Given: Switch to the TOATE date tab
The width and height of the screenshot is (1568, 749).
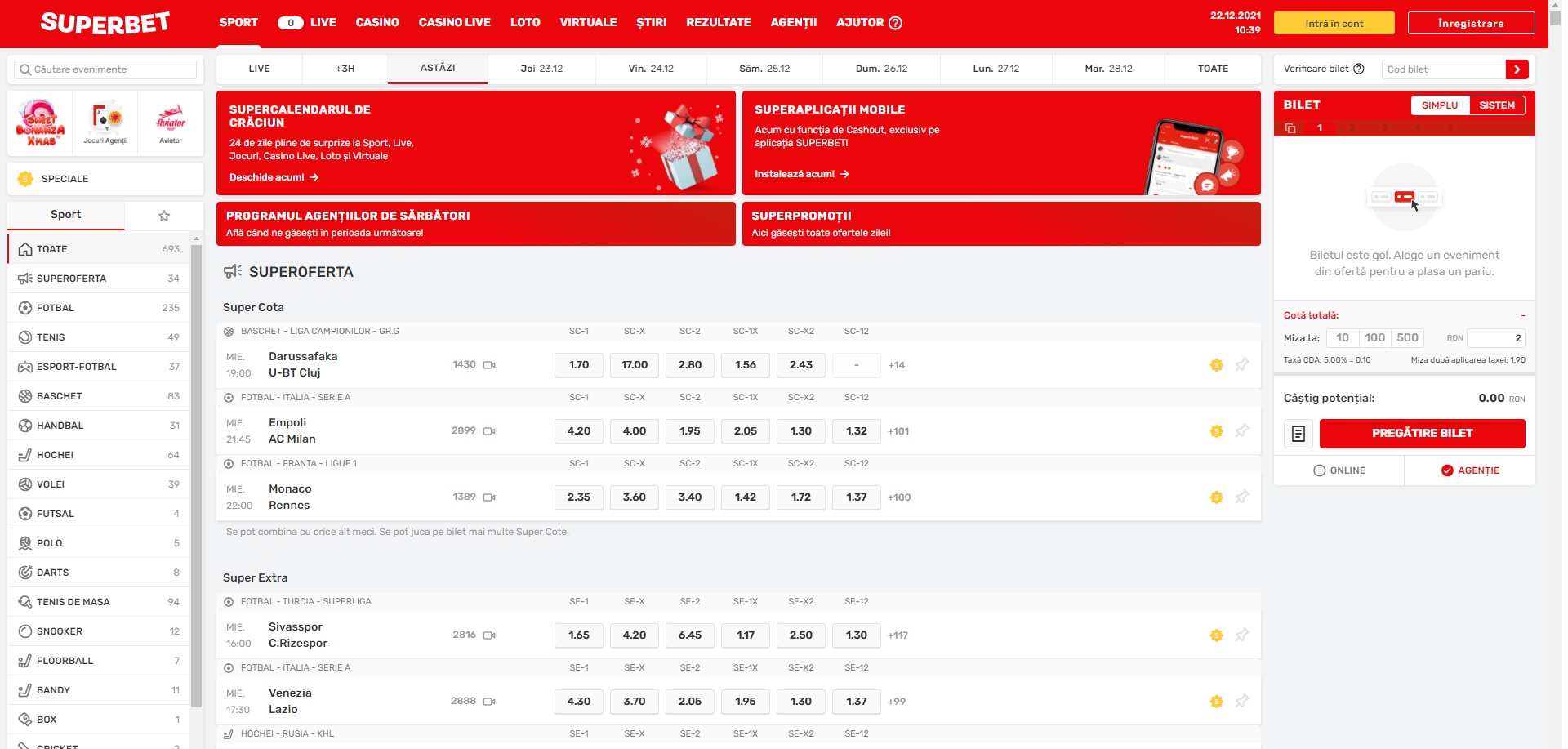Looking at the screenshot, I should 1213,69.
